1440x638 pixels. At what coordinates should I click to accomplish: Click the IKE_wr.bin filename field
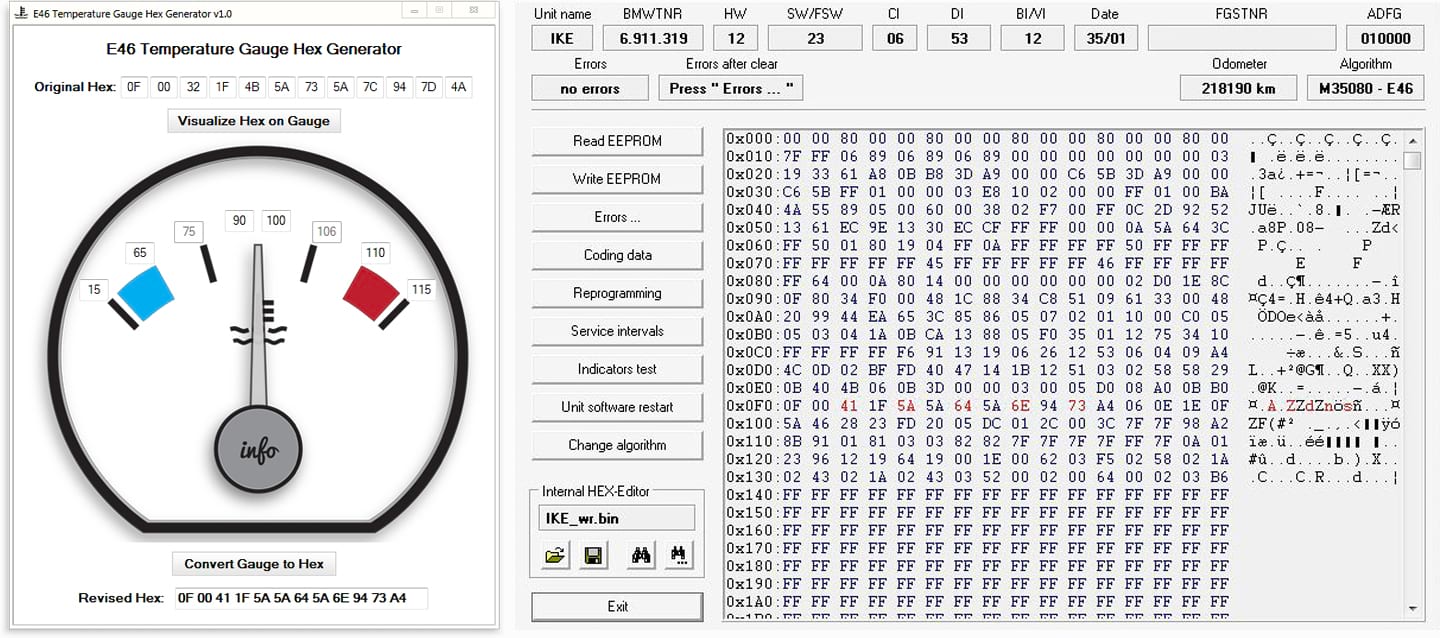[x=616, y=517]
